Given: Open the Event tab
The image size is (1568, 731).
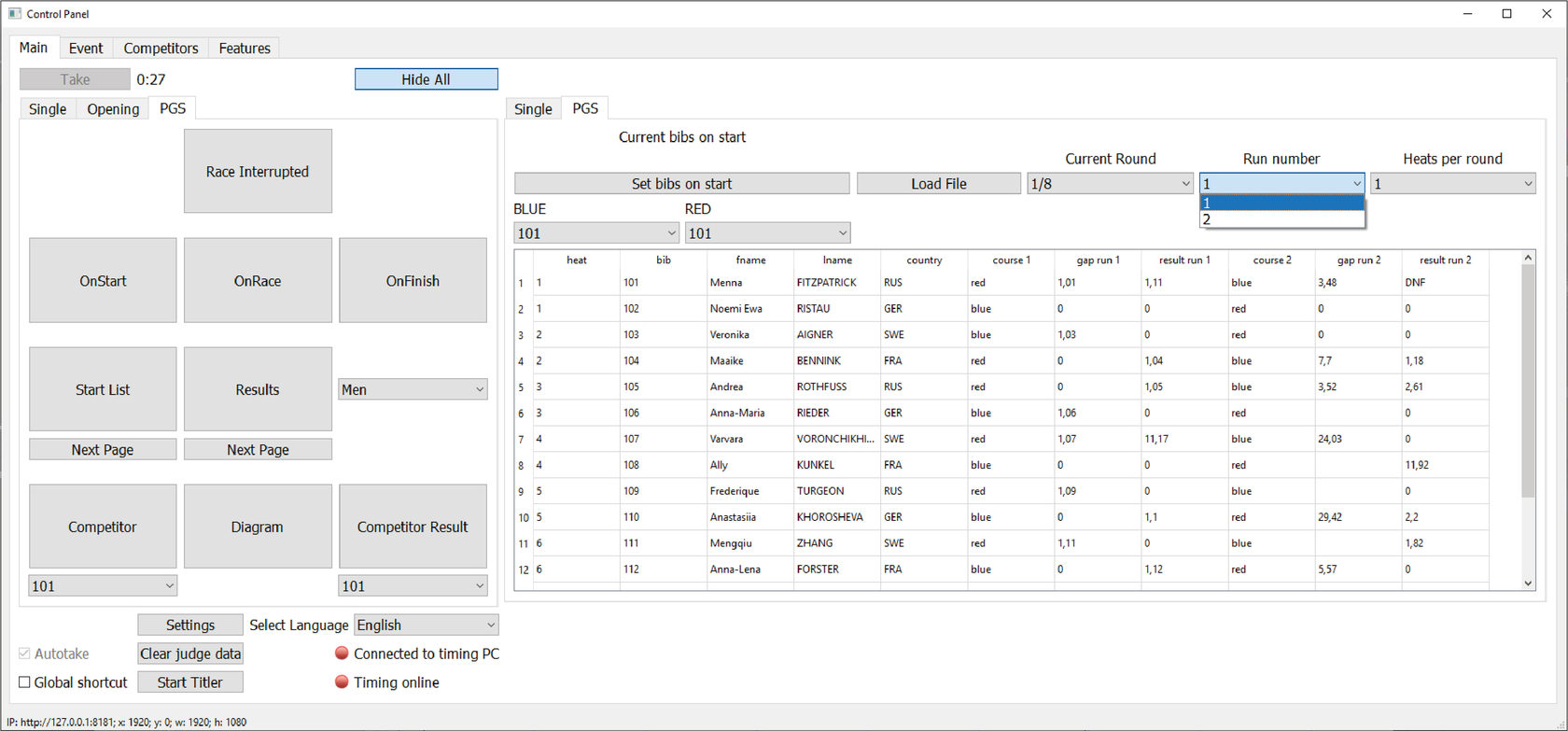Looking at the screenshot, I should tap(86, 49).
